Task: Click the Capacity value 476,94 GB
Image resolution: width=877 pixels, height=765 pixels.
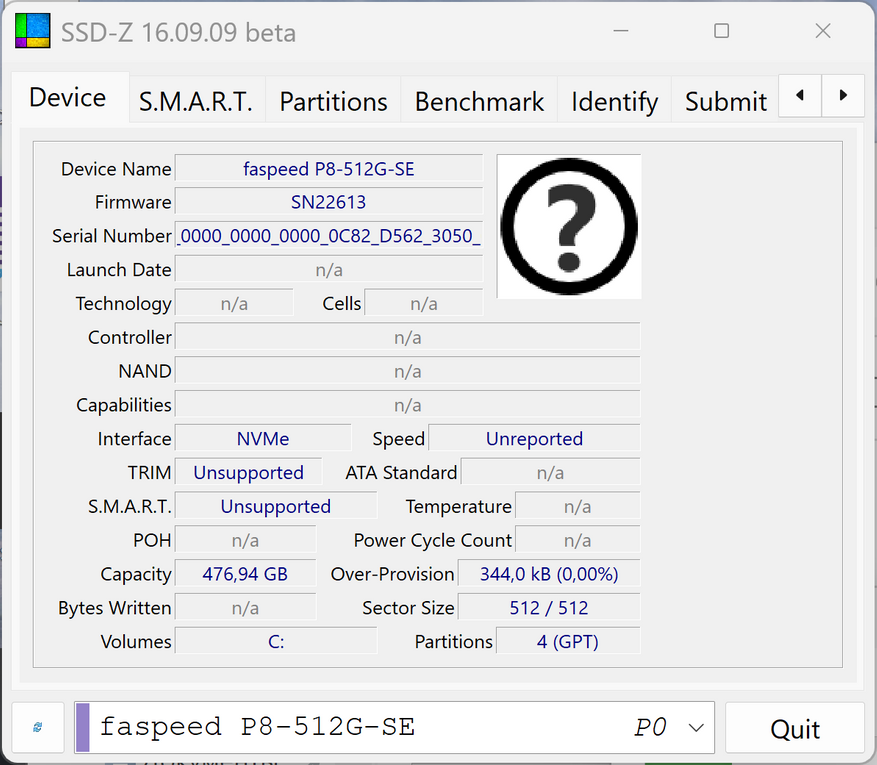Action: (x=245, y=574)
